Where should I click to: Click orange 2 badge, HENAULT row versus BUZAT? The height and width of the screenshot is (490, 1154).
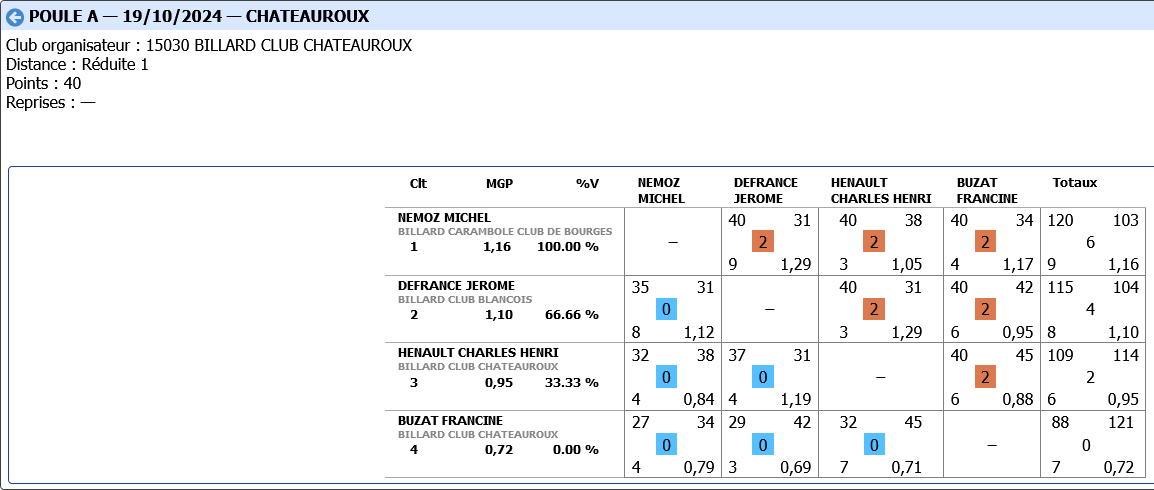(x=985, y=377)
